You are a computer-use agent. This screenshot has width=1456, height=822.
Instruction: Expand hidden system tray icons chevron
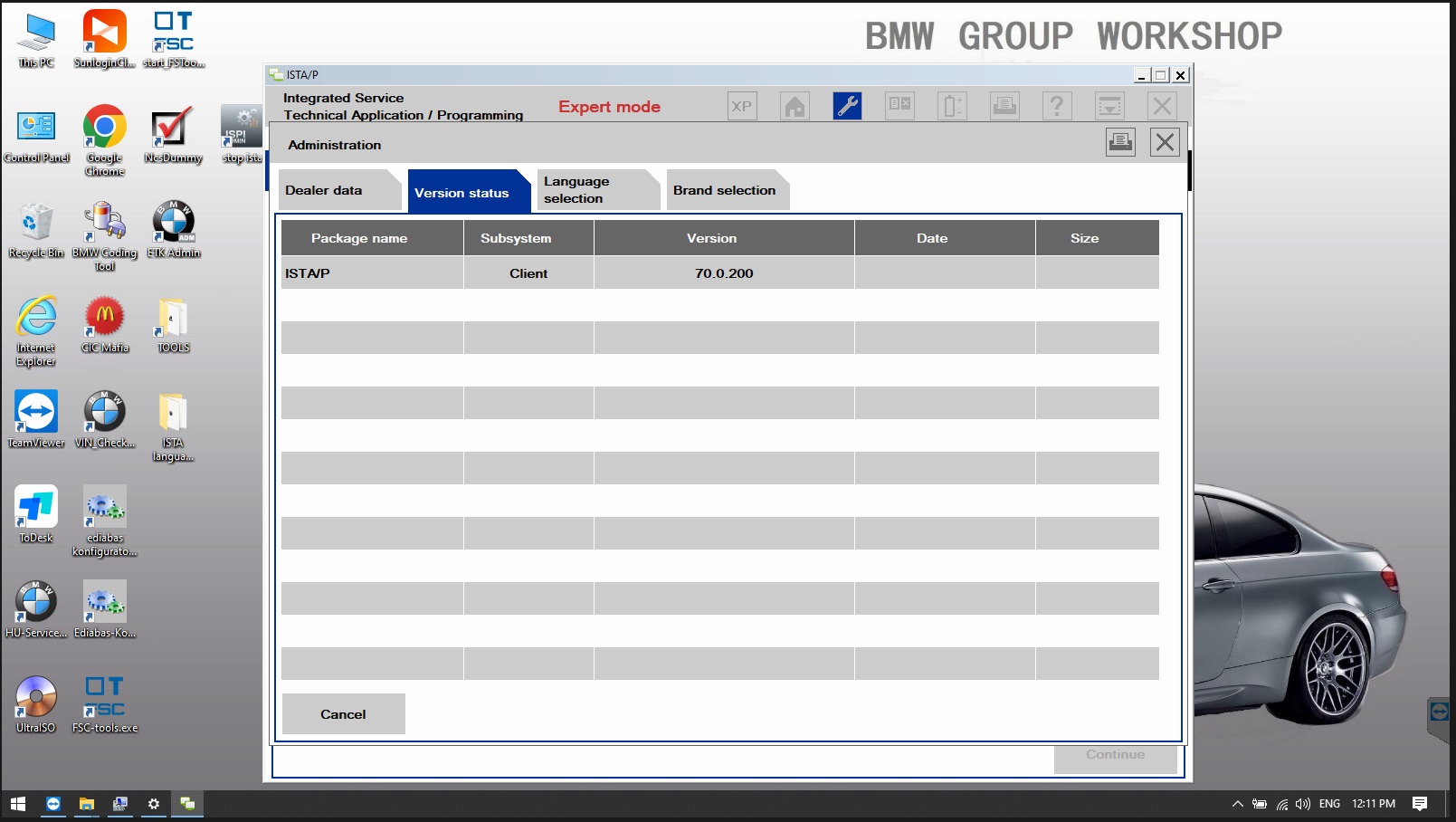[1237, 804]
